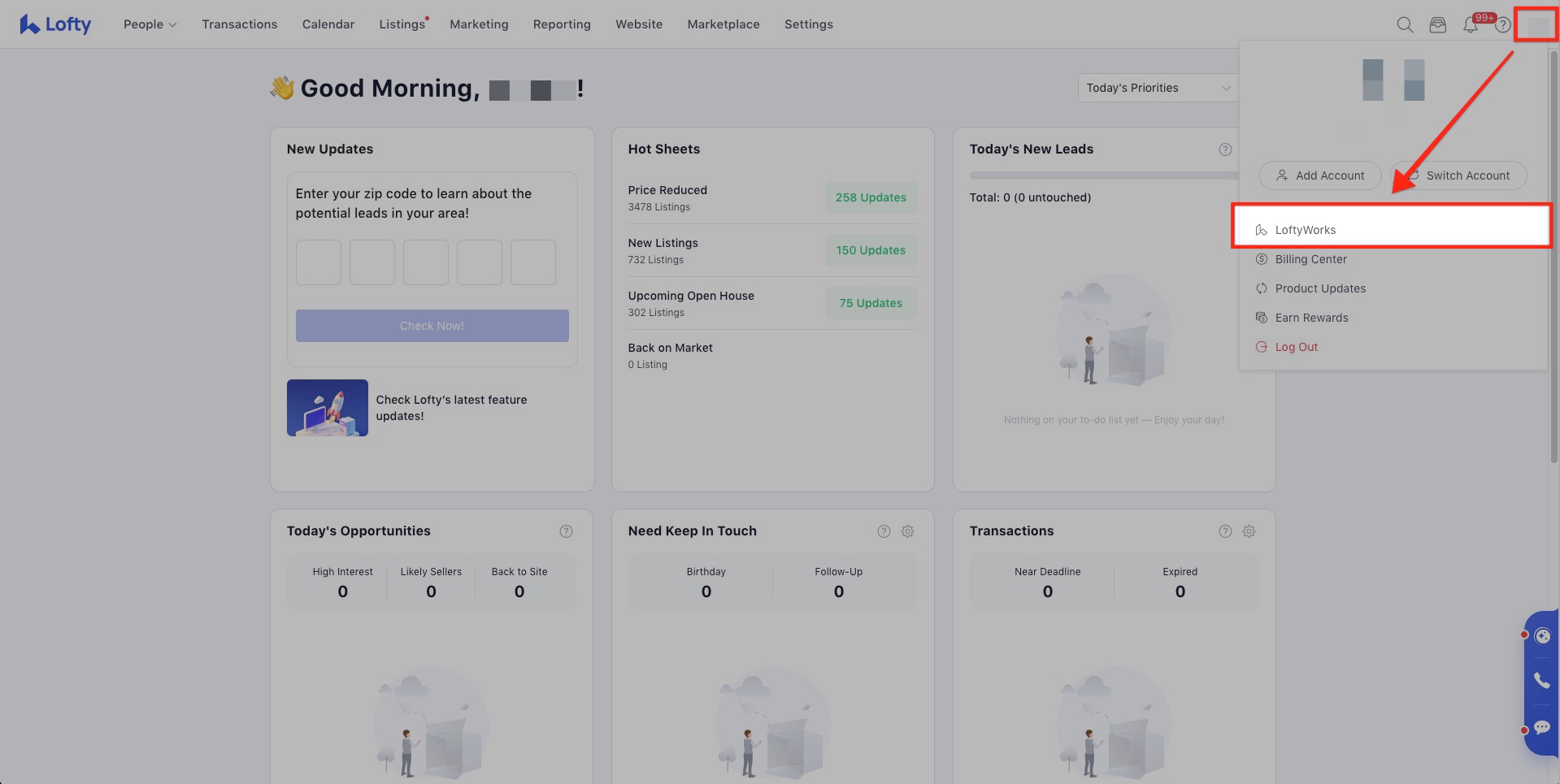Click the help question mark in header
Image resolution: width=1560 pixels, height=784 pixels.
pos(1503,25)
